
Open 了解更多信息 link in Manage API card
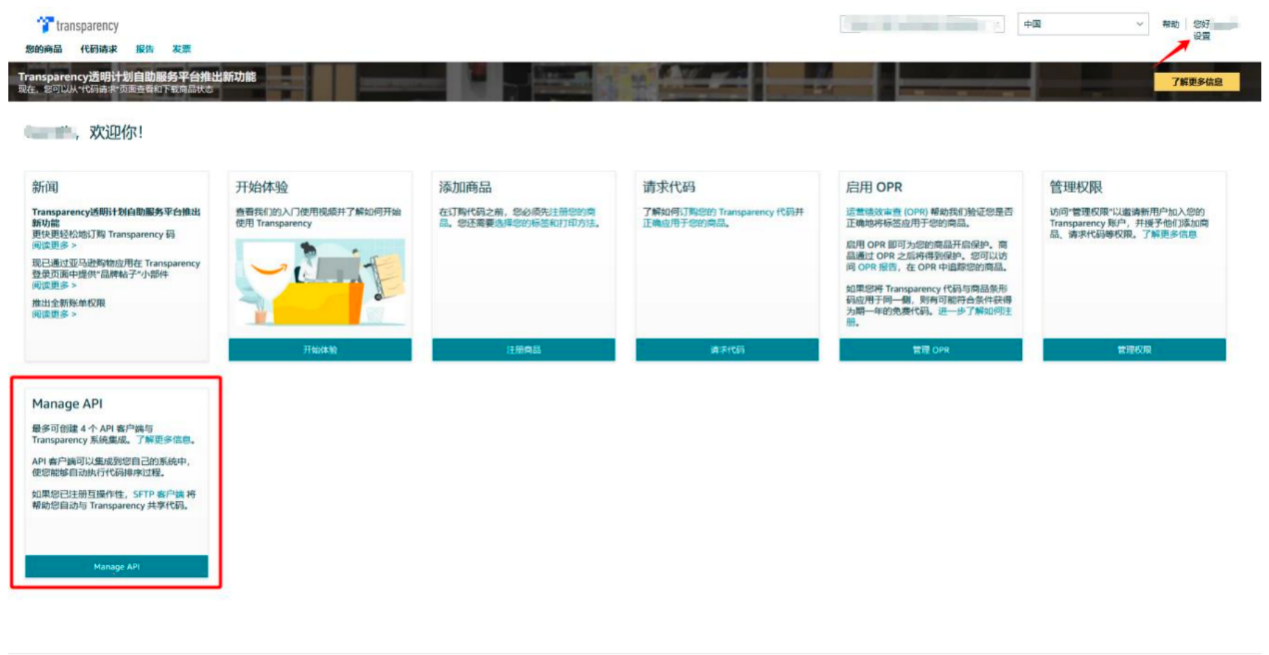[x=165, y=439]
